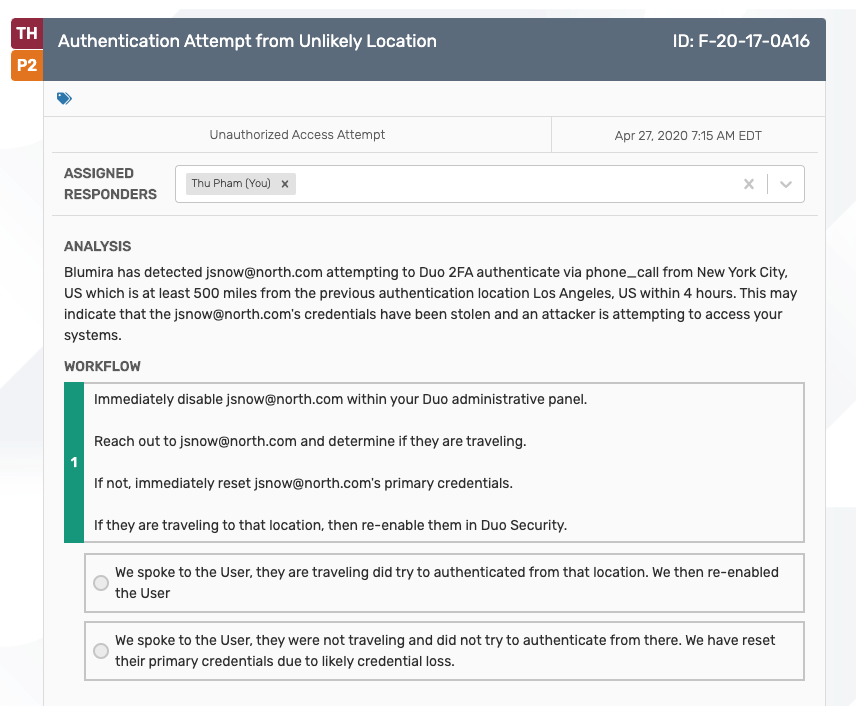
Task: Click the ASSIGNED RESPONDERS label
Action: (110, 184)
